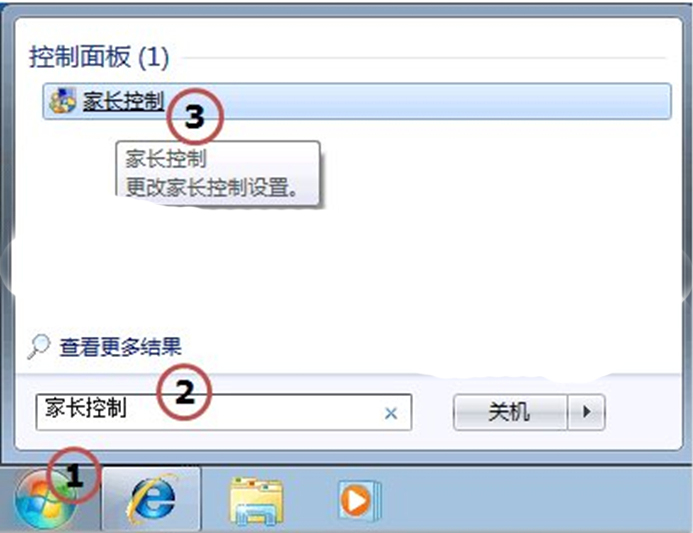Click the circled number 3 annotation

(x=195, y=117)
